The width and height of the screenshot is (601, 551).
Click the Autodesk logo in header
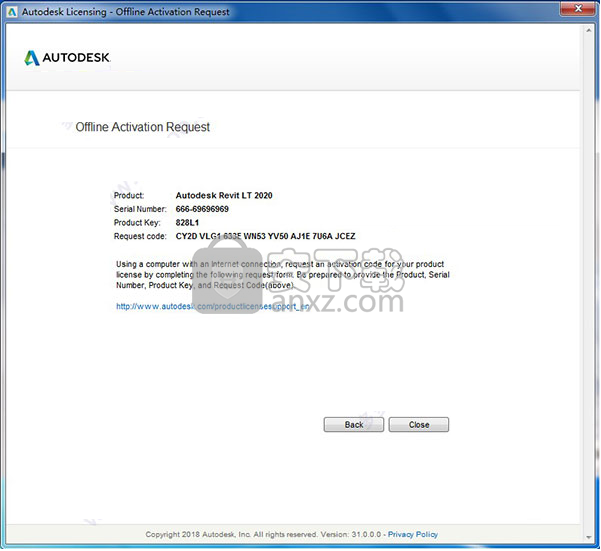[x=67, y=58]
